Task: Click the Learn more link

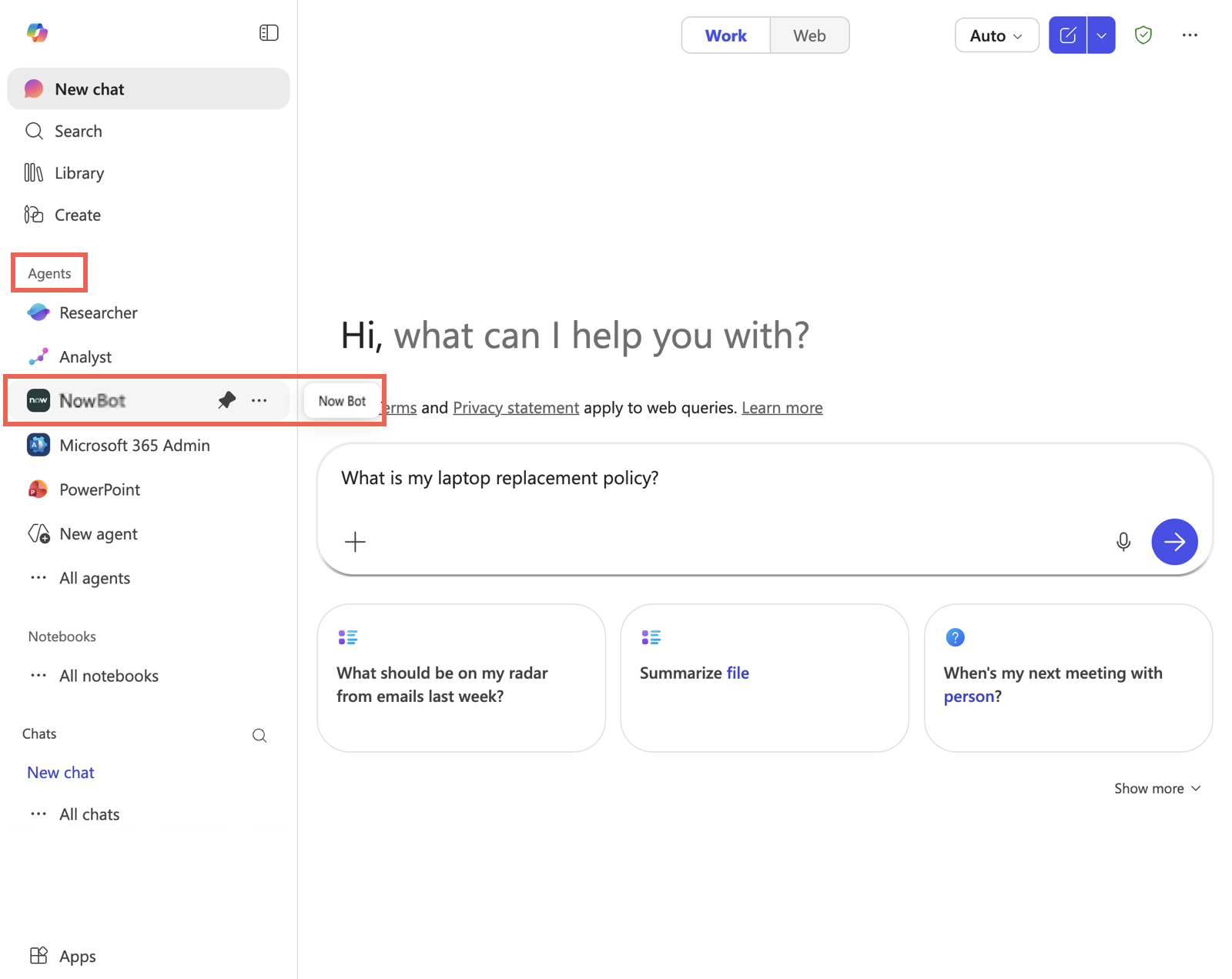Action: [x=782, y=408]
